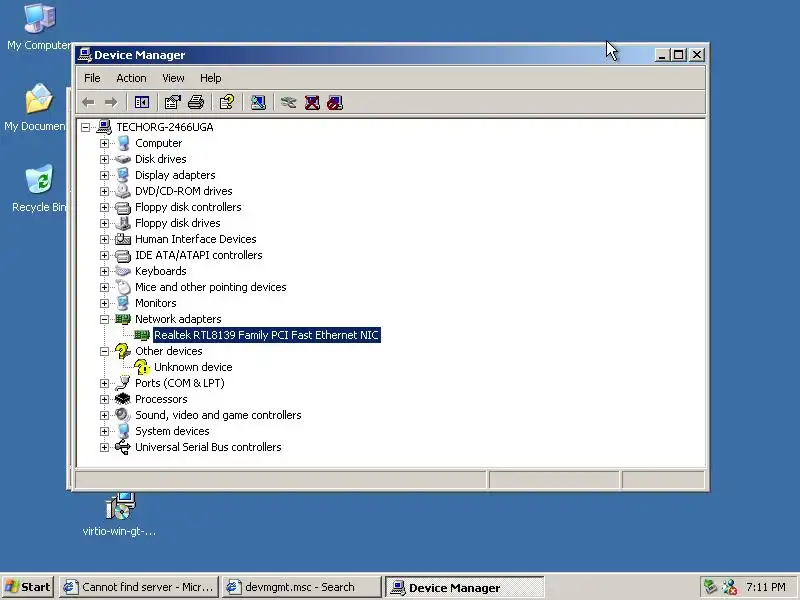Expand the System devices category
The height and width of the screenshot is (600, 800).
point(105,431)
